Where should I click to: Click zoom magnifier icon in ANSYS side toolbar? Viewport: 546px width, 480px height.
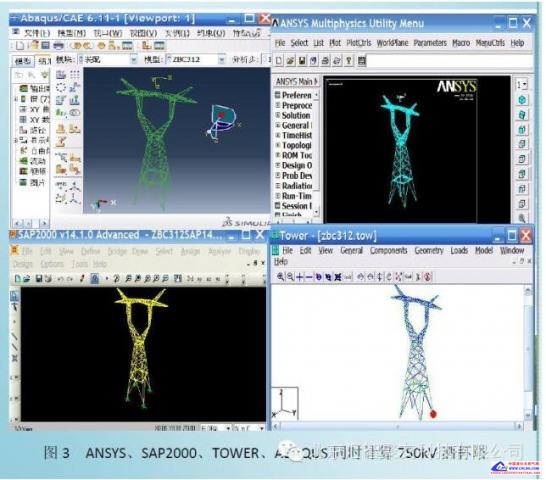point(522,218)
